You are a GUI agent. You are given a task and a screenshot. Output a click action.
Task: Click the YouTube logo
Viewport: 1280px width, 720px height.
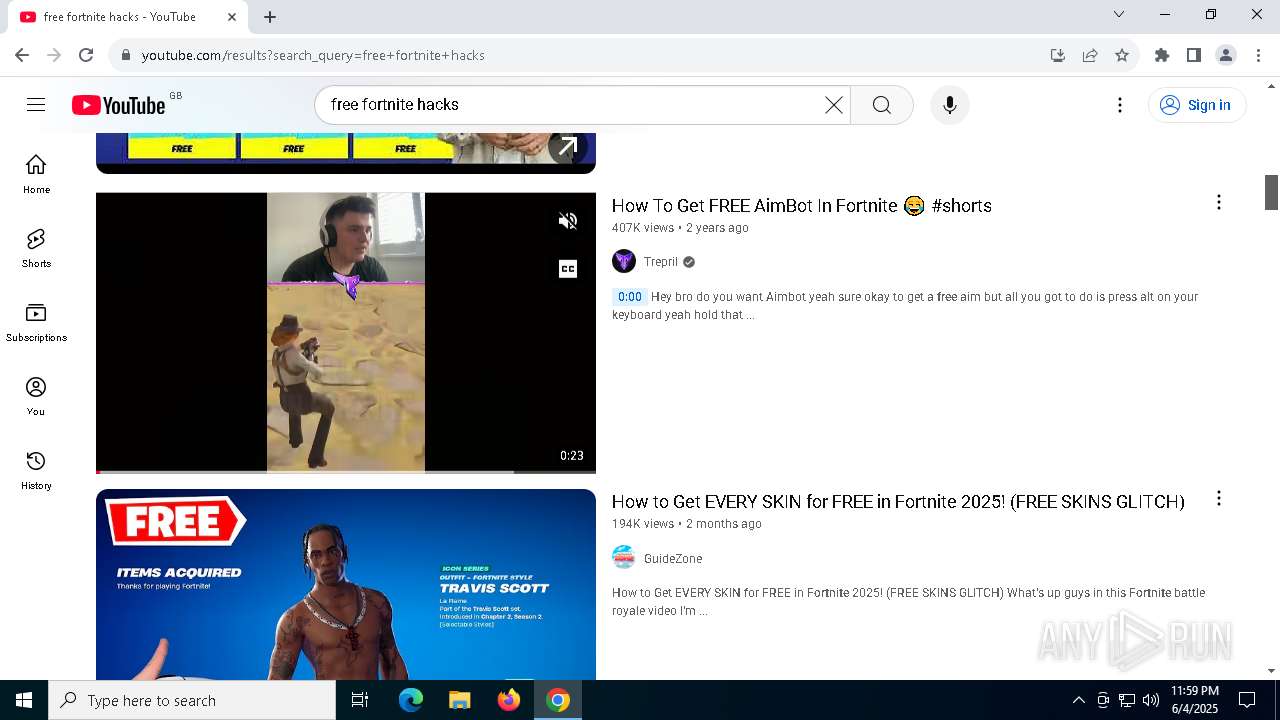click(x=118, y=105)
